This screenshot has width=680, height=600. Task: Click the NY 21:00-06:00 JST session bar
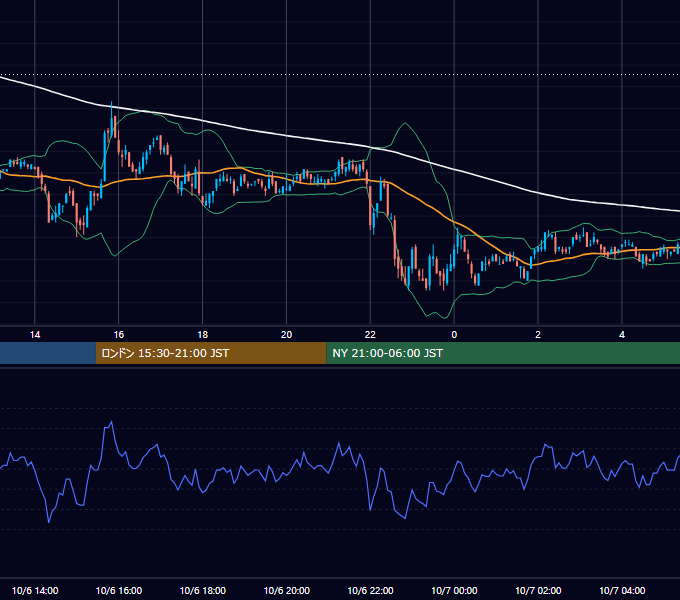coord(503,353)
